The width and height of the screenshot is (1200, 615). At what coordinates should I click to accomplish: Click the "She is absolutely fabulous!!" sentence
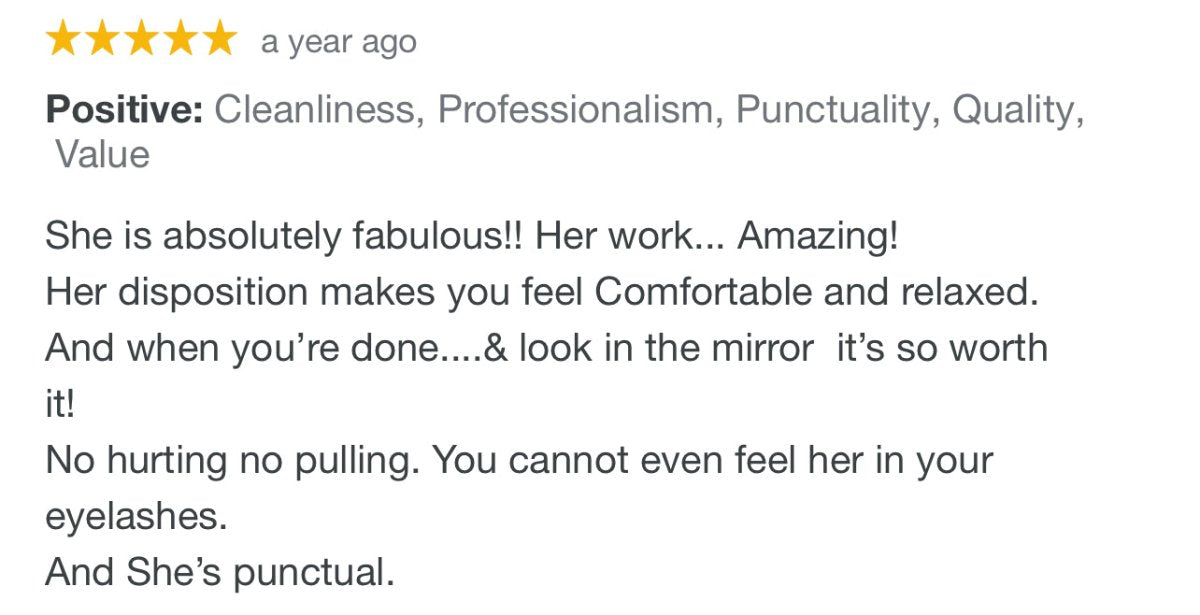(284, 237)
